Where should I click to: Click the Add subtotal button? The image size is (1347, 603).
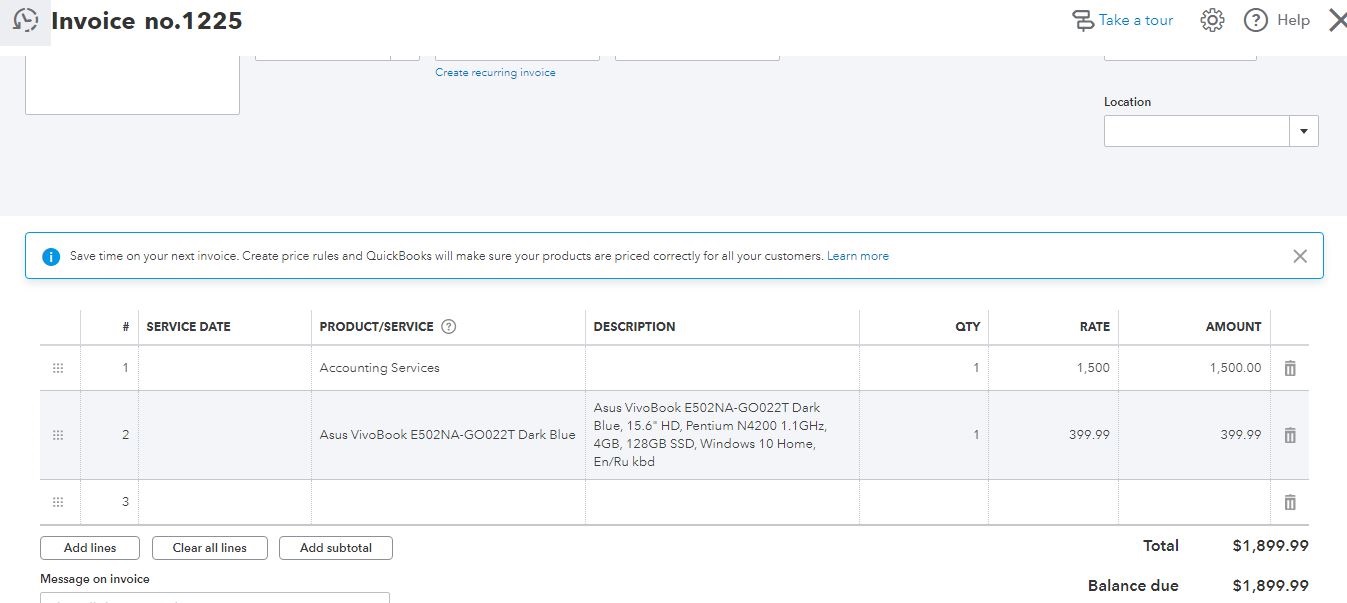(x=335, y=548)
